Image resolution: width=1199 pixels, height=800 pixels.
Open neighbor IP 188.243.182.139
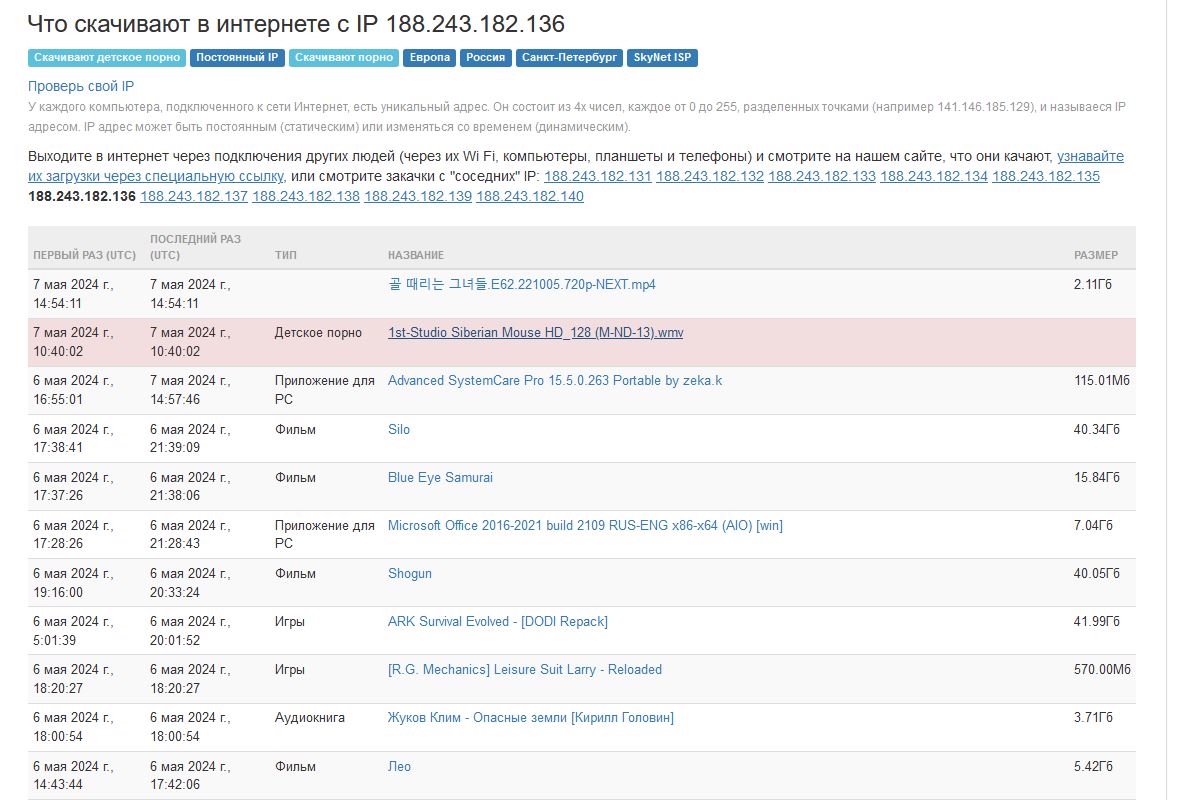[418, 196]
